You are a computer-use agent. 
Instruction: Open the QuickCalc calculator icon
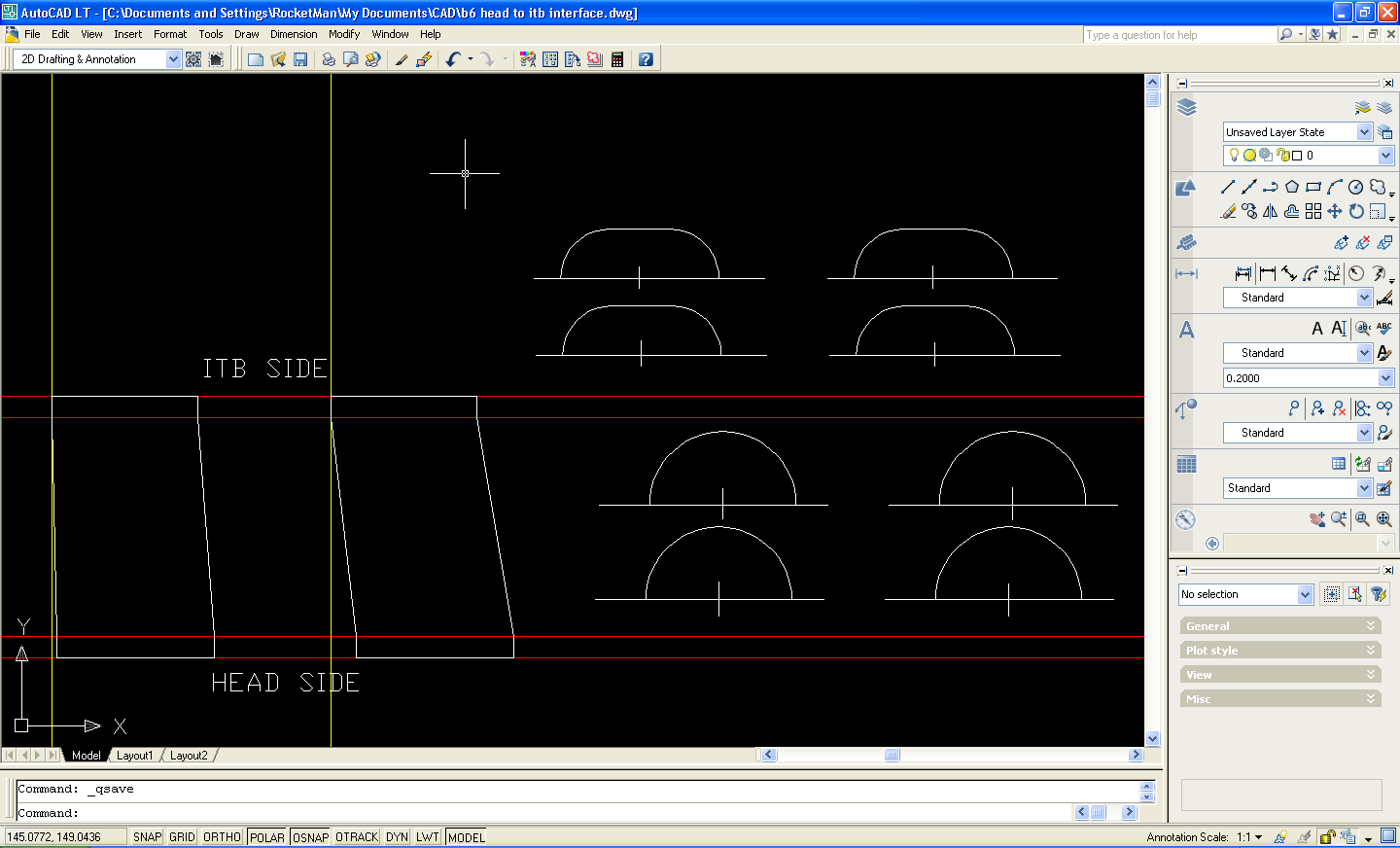[617, 59]
